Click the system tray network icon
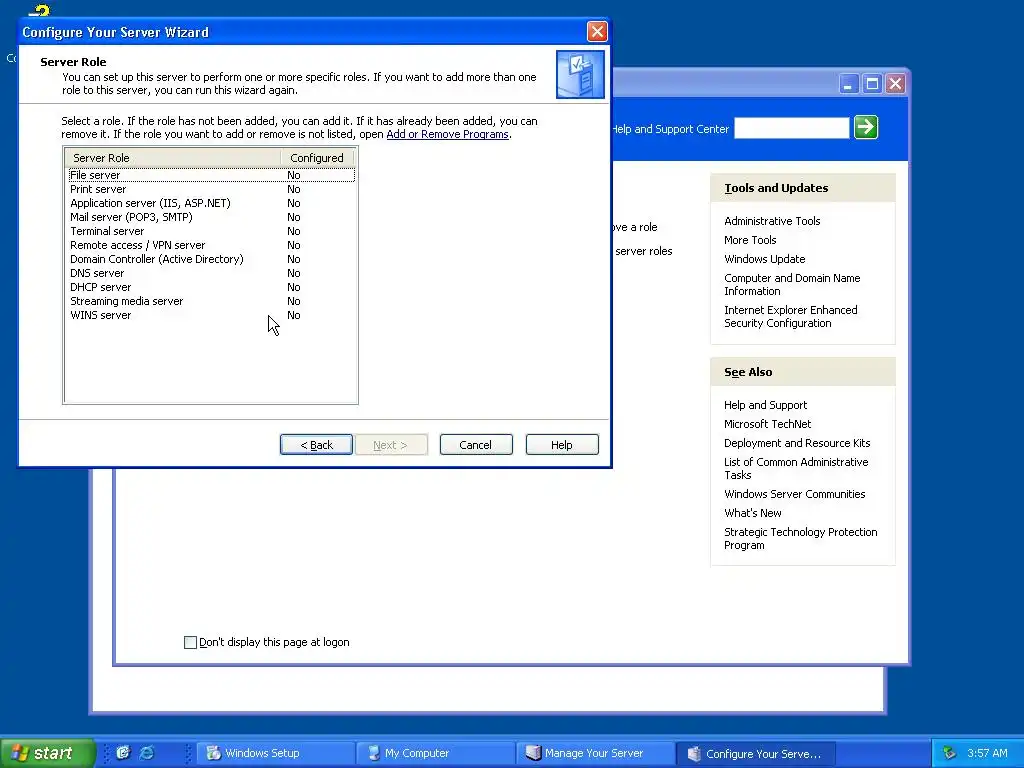This screenshot has width=1024, height=768. [949, 754]
